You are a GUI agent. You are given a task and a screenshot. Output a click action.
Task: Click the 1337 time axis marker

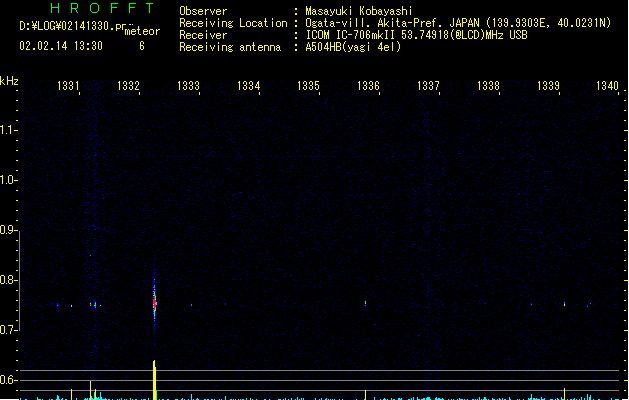click(428, 85)
